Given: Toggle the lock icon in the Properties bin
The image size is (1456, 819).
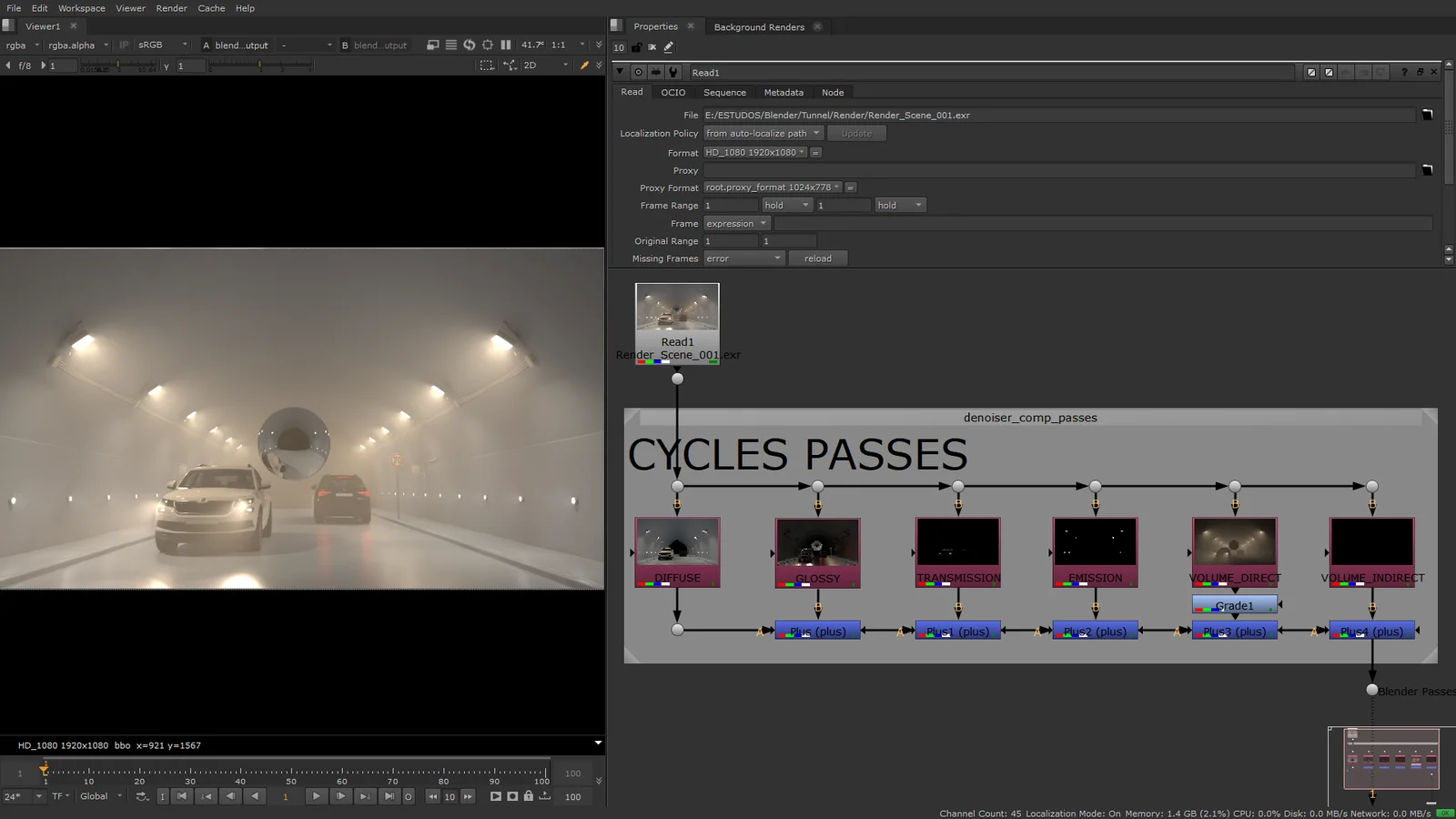Looking at the screenshot, I should [x=636, y=46].
